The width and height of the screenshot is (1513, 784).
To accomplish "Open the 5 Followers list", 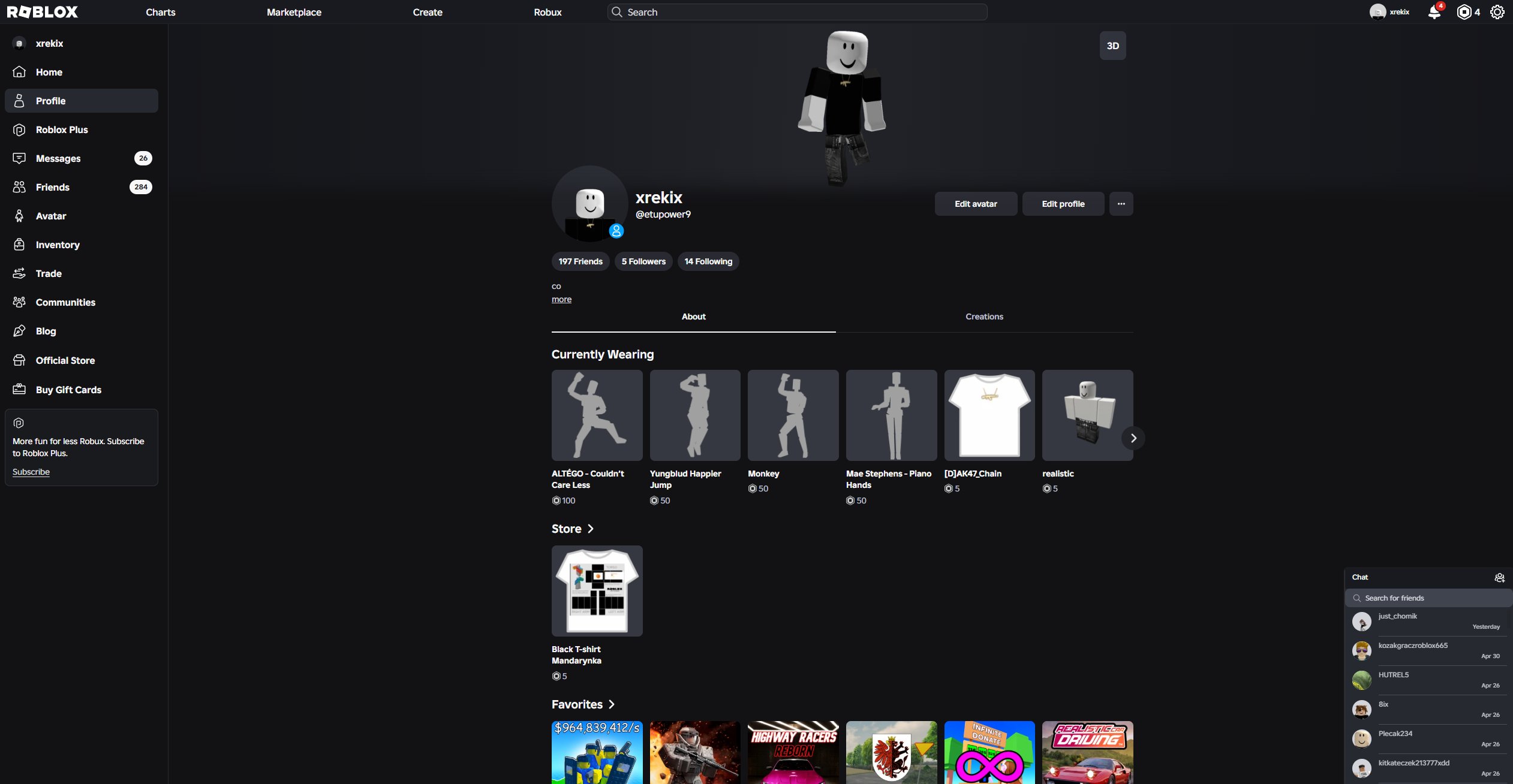I will [643, 261].
